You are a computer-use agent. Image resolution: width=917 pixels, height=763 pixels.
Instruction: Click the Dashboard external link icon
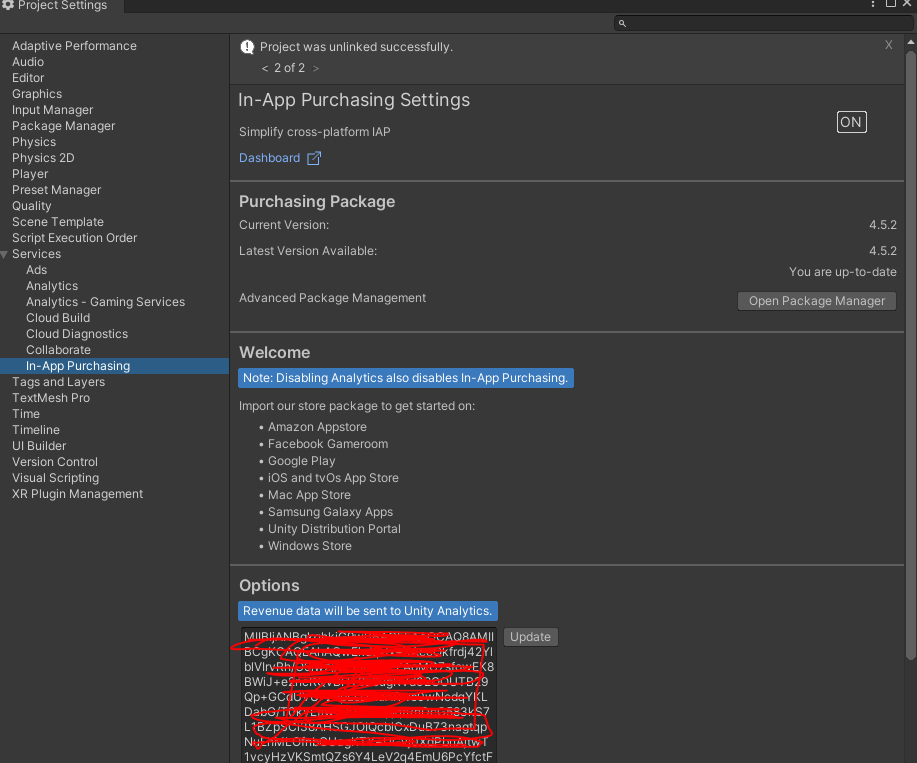(x=314, y=158)
